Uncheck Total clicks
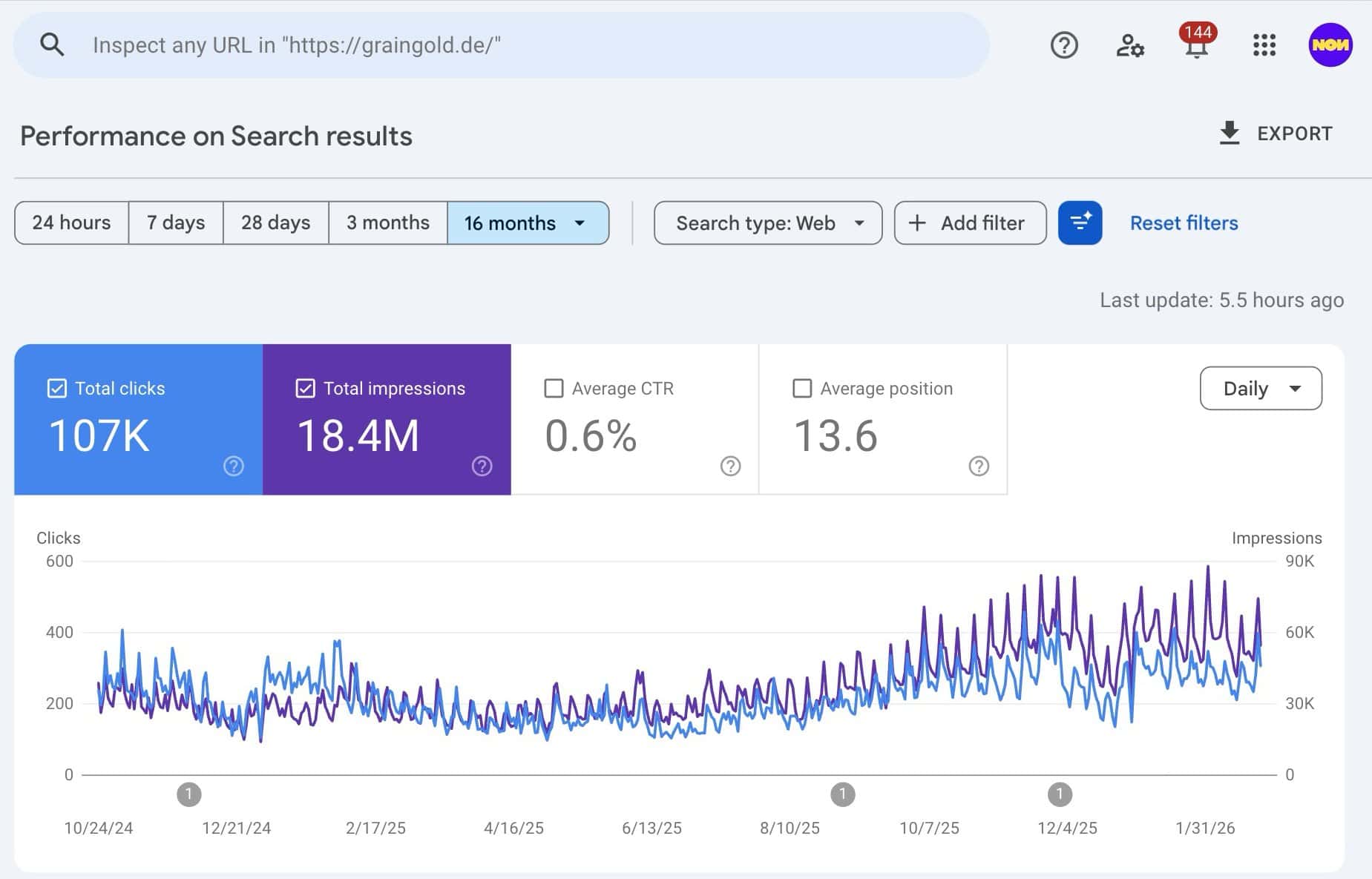This screenshot has height=879, width=1372. [x=56, y=387]
